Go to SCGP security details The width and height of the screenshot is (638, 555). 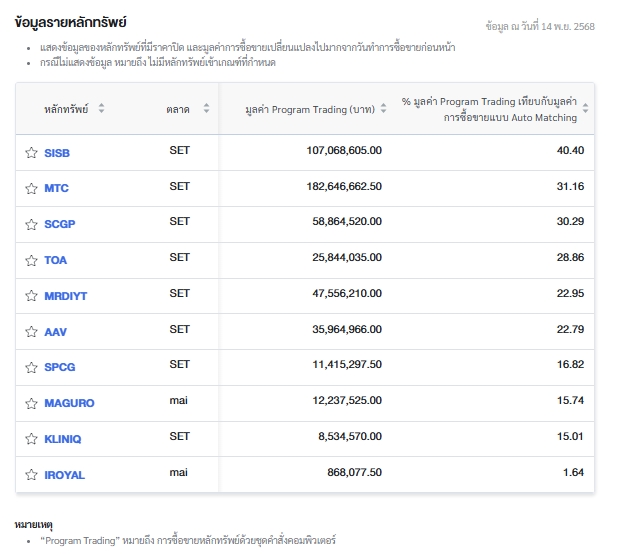pyautogui.click(x=59, y=224)
